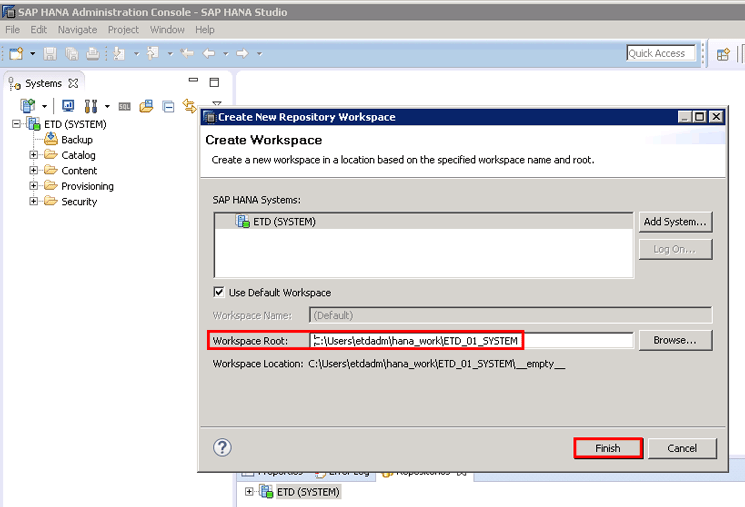This screenshot has width=745, height=507.
Task: Click the Link with Editor arrows icon
Action: pyautogui.click(x=189, y=106)
